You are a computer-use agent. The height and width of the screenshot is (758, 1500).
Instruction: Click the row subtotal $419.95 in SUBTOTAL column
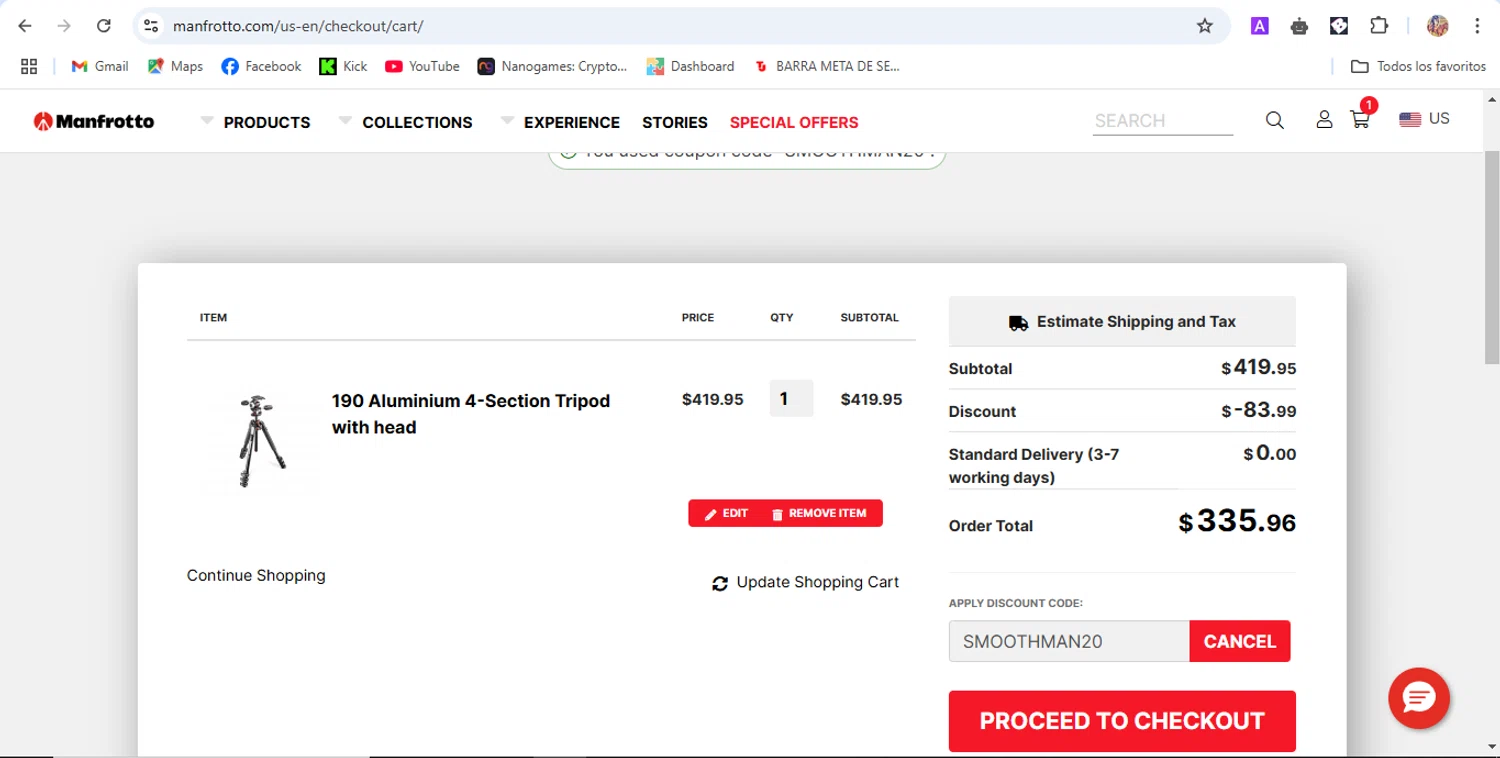coord(871,399)
